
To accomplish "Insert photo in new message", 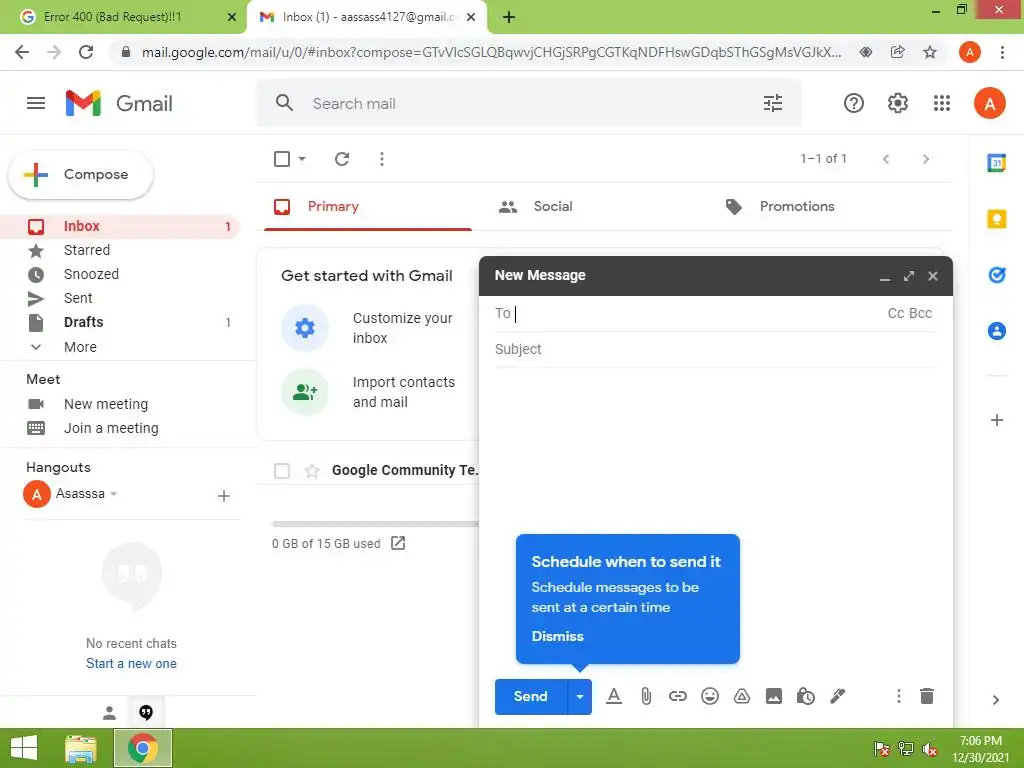I will coord(774,696).
